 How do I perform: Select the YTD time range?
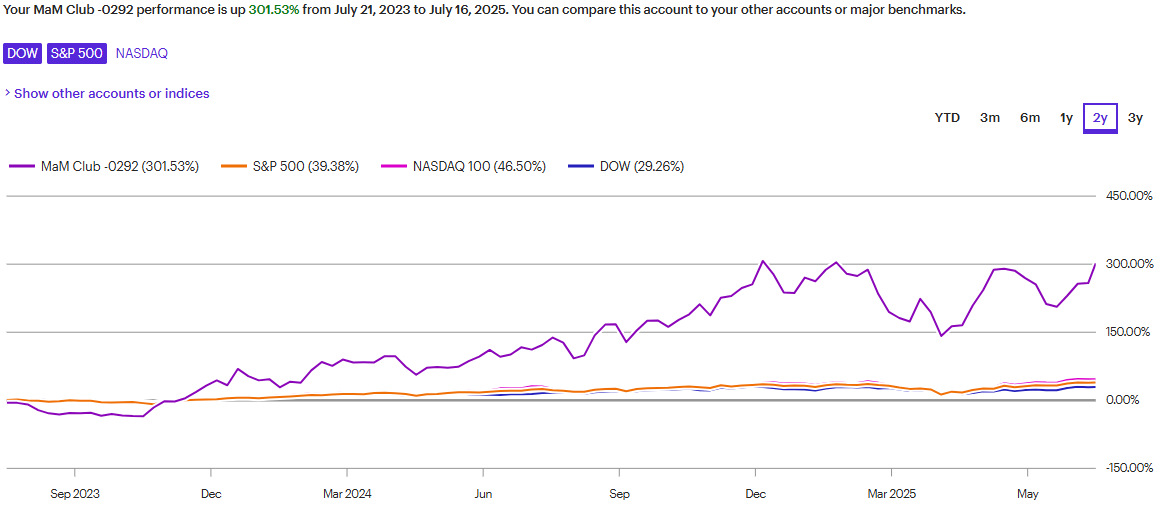click(x=947, y=118)
